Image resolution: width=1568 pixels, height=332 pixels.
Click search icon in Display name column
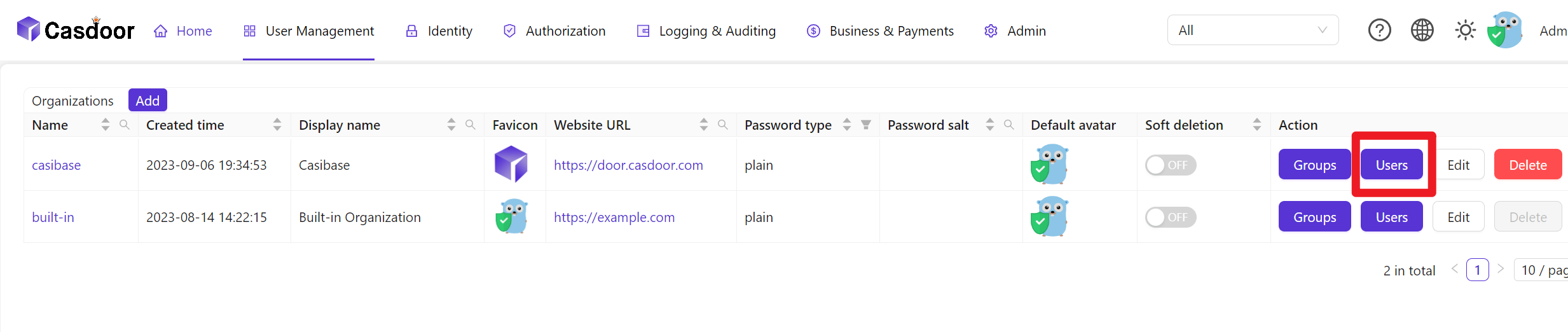471,125
